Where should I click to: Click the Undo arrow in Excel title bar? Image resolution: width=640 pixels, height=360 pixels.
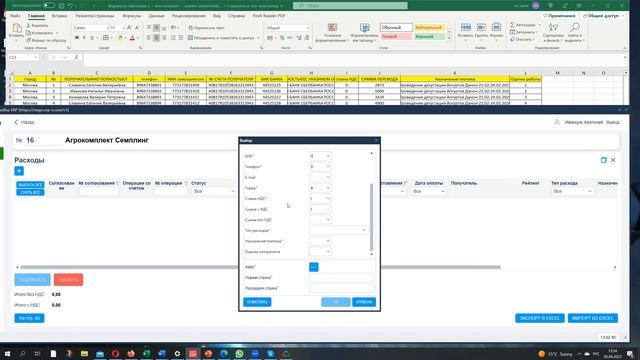point(70,6)
